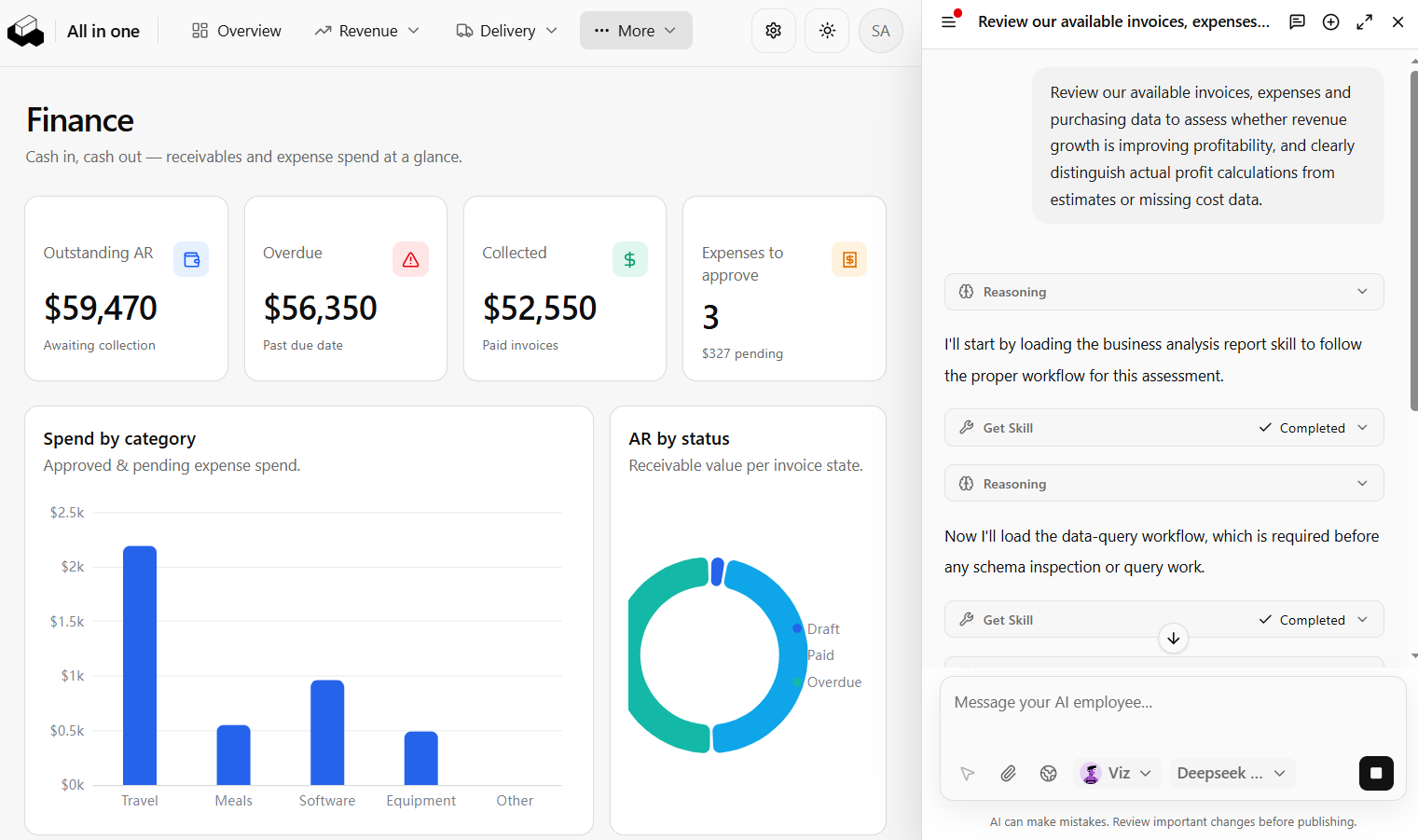The width and height of the screenshot is (1418, 840).
Task: Stop the response with the black square button
Action: pyautogui.click(x=1376, y=773)
